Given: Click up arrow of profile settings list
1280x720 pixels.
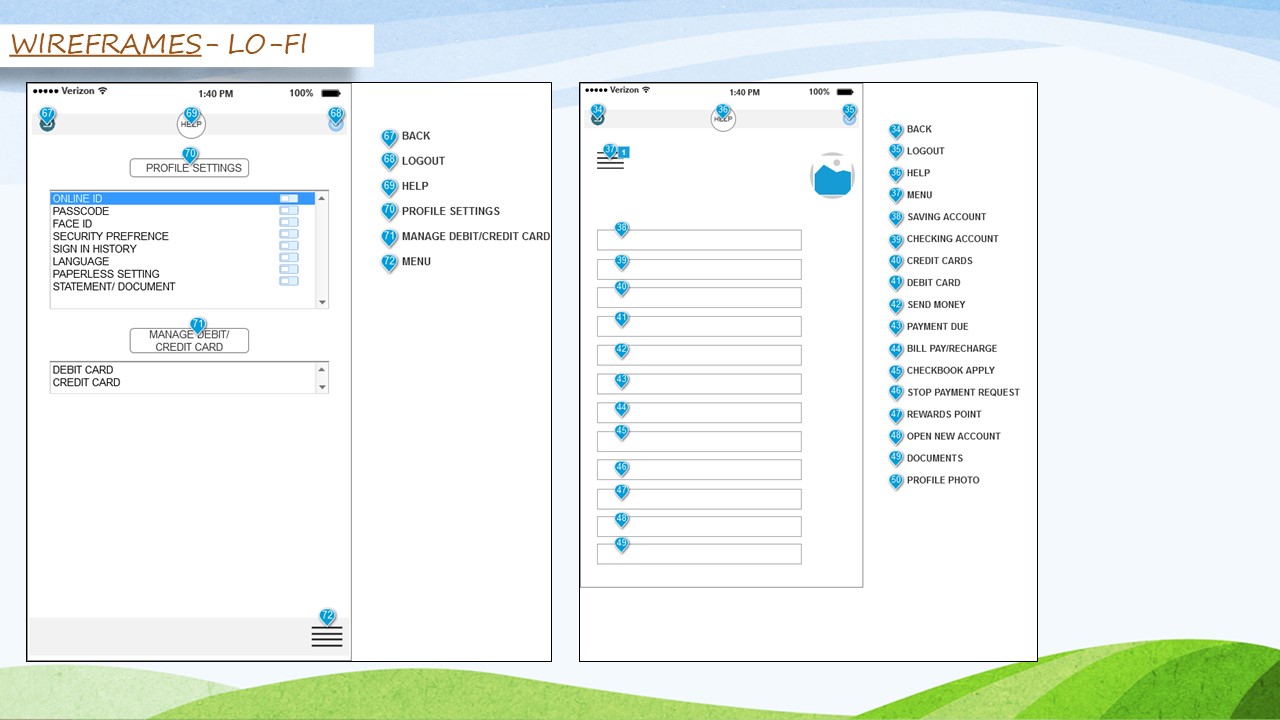Looking at the screenshot, I should click(x=322, y=199).
